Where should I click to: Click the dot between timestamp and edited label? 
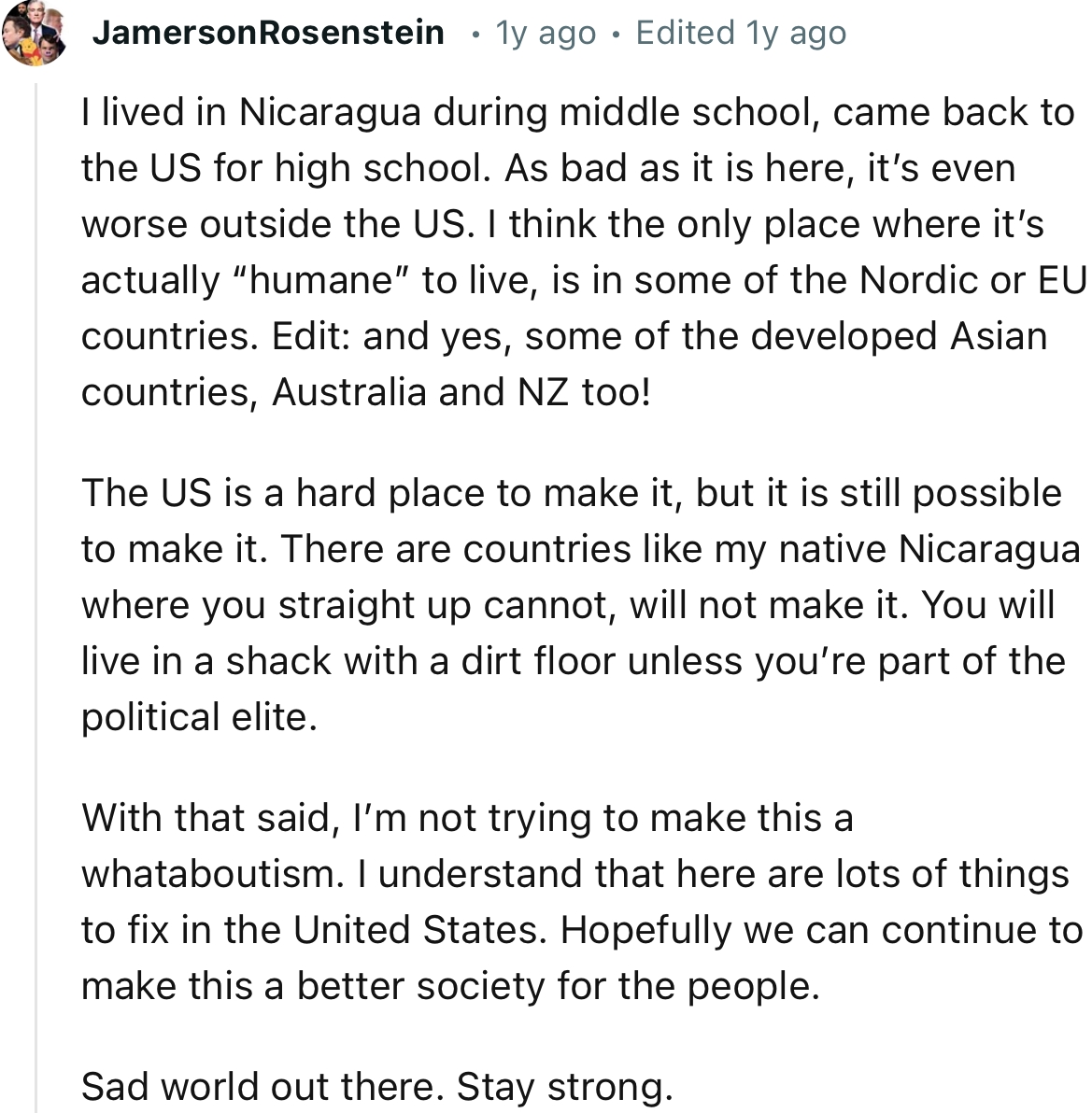pos(615,33)
